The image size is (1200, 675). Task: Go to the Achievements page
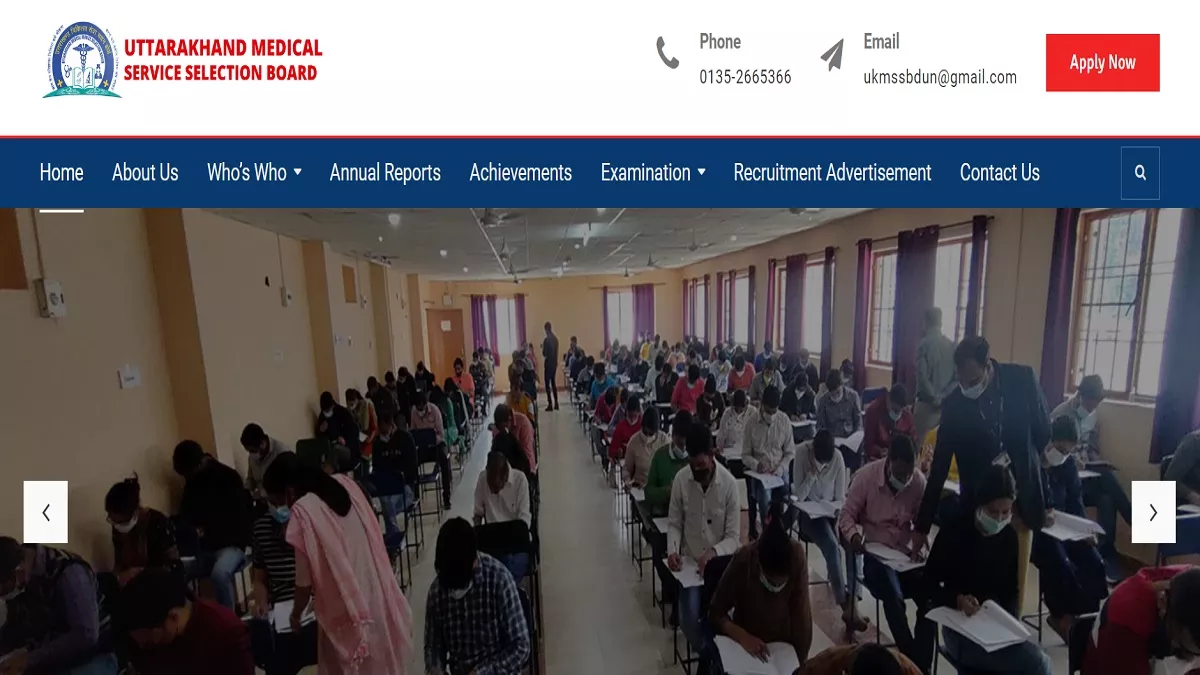click(521, 172)
